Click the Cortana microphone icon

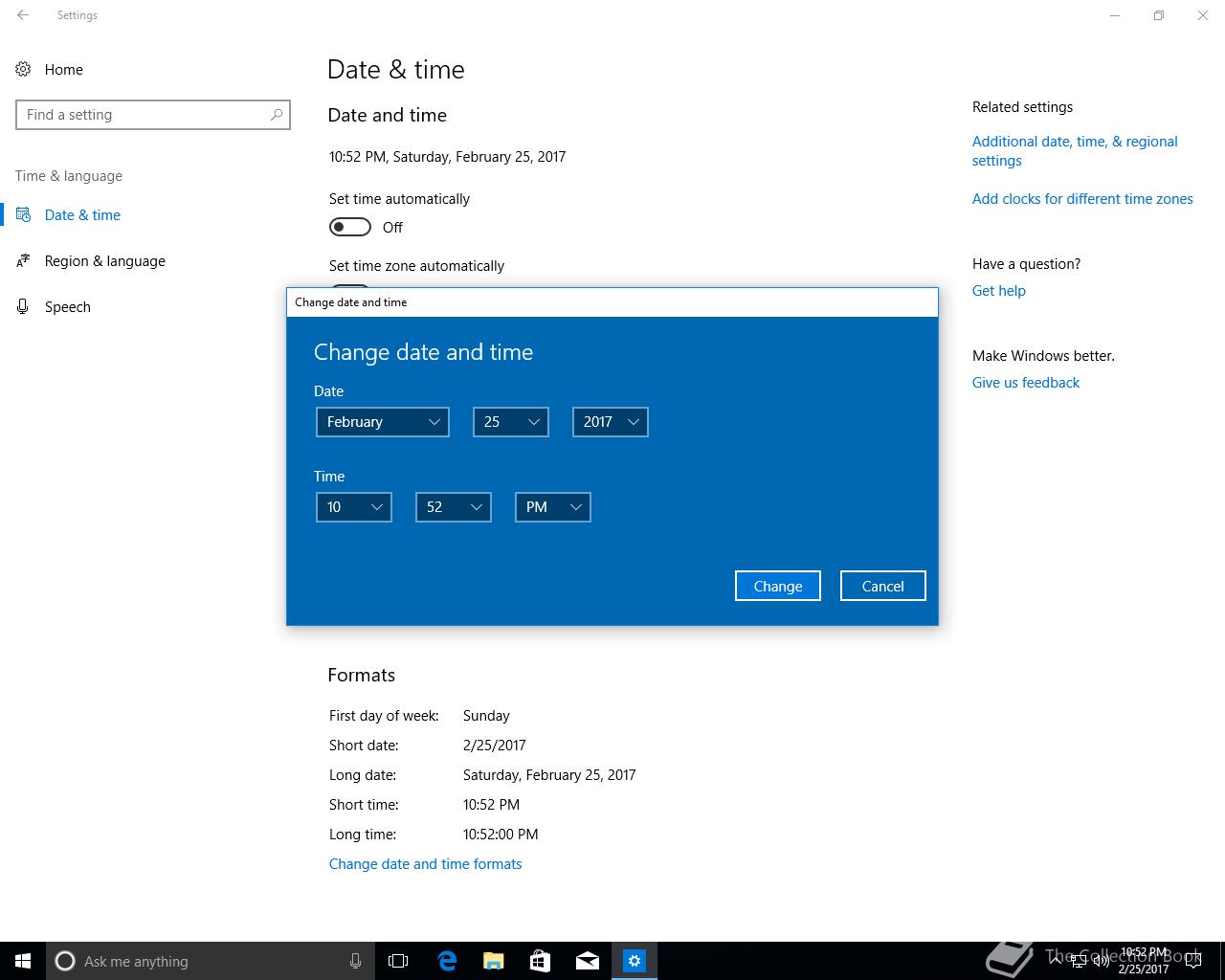click(x=355, y=961)
